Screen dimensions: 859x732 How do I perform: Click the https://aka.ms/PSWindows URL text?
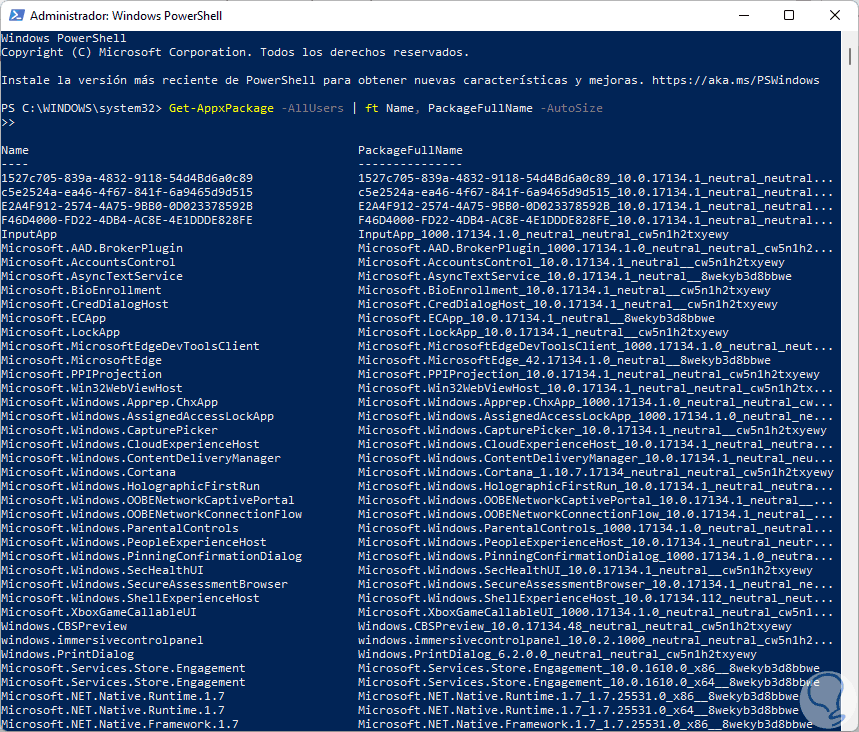[736, 81]
